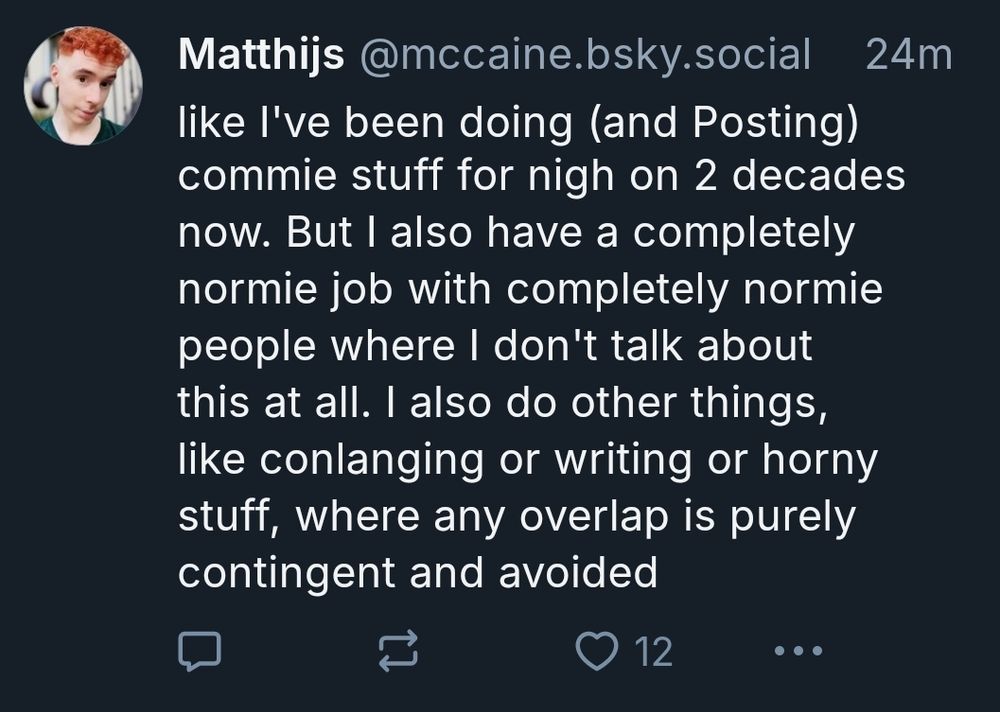1000x712 pixels.
Task: Click the line "now. But I also have"
Action: click(x=516, y=233)
